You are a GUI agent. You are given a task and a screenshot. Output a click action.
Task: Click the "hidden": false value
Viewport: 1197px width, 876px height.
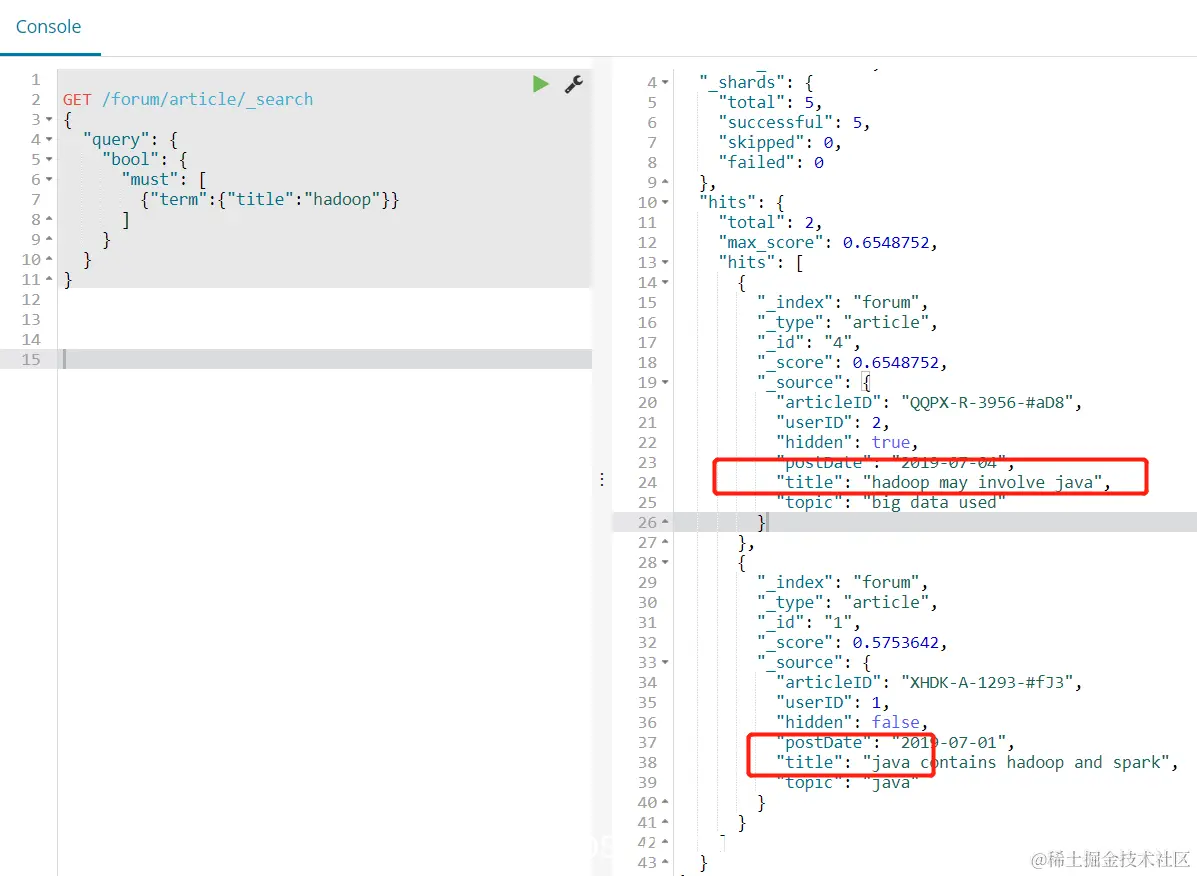coord(895,723)
